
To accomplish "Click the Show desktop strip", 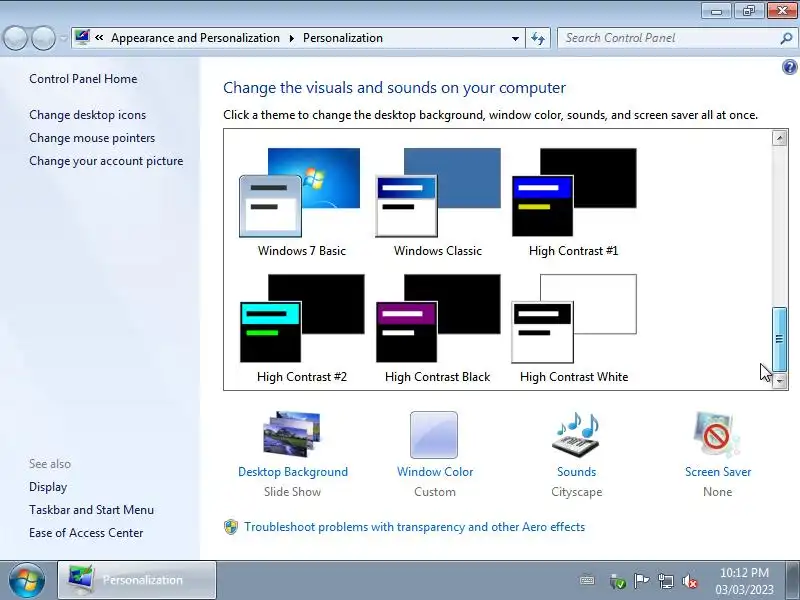I will pos(793,580).
